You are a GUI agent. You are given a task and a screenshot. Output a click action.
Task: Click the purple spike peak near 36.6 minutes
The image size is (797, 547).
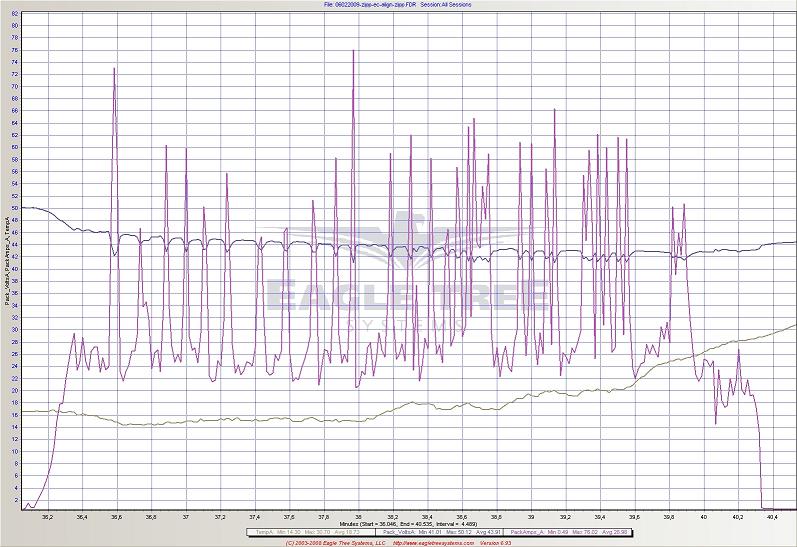[x=114, y=69]
